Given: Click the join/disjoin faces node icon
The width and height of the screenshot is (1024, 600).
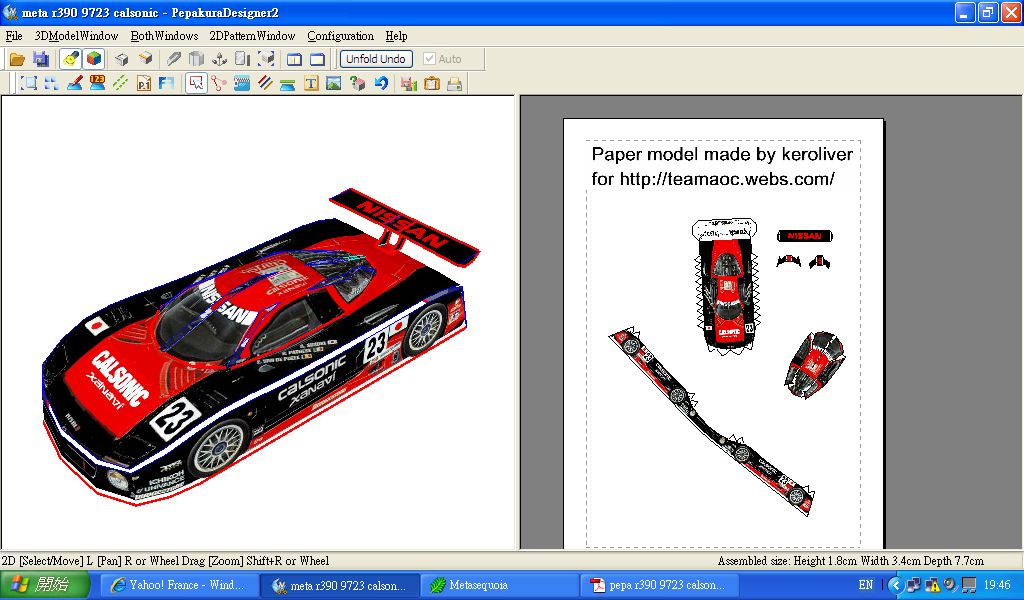Looking at the screenshot, I should [218, 84].
